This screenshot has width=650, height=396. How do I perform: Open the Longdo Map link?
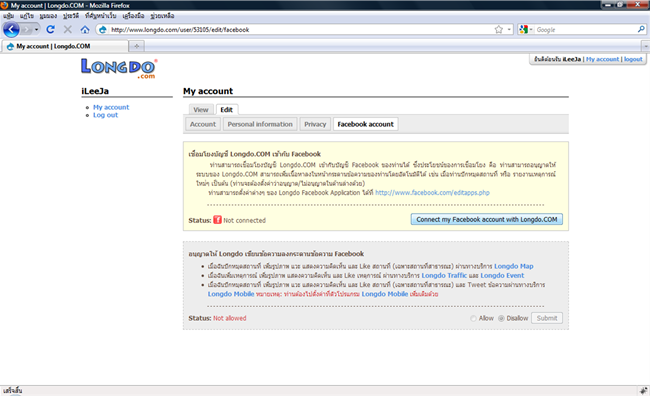point(514,266)
